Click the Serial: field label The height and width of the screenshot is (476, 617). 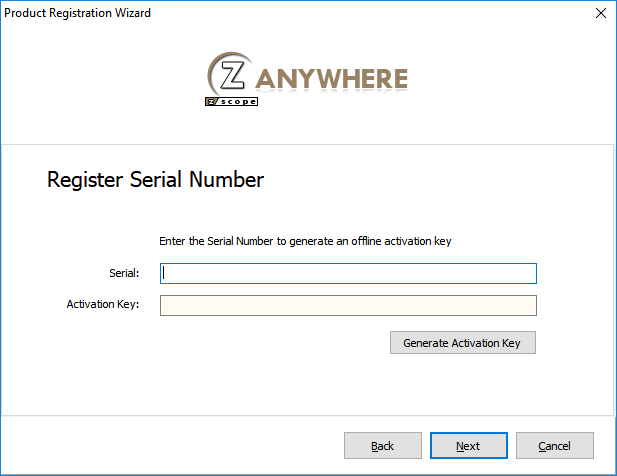(x=124, y=273)
